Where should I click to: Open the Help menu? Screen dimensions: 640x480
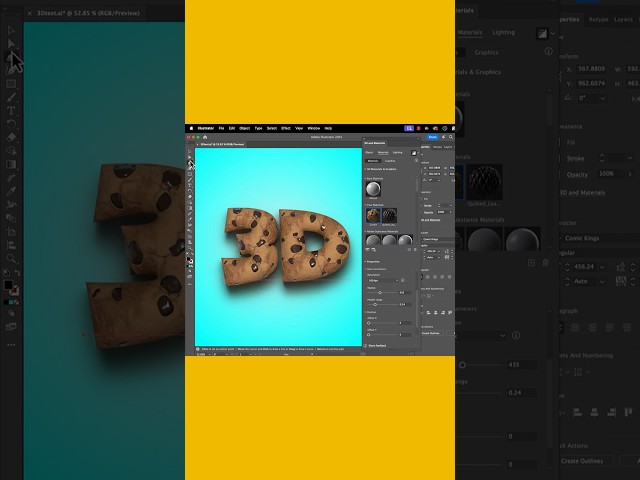point(328,128)
